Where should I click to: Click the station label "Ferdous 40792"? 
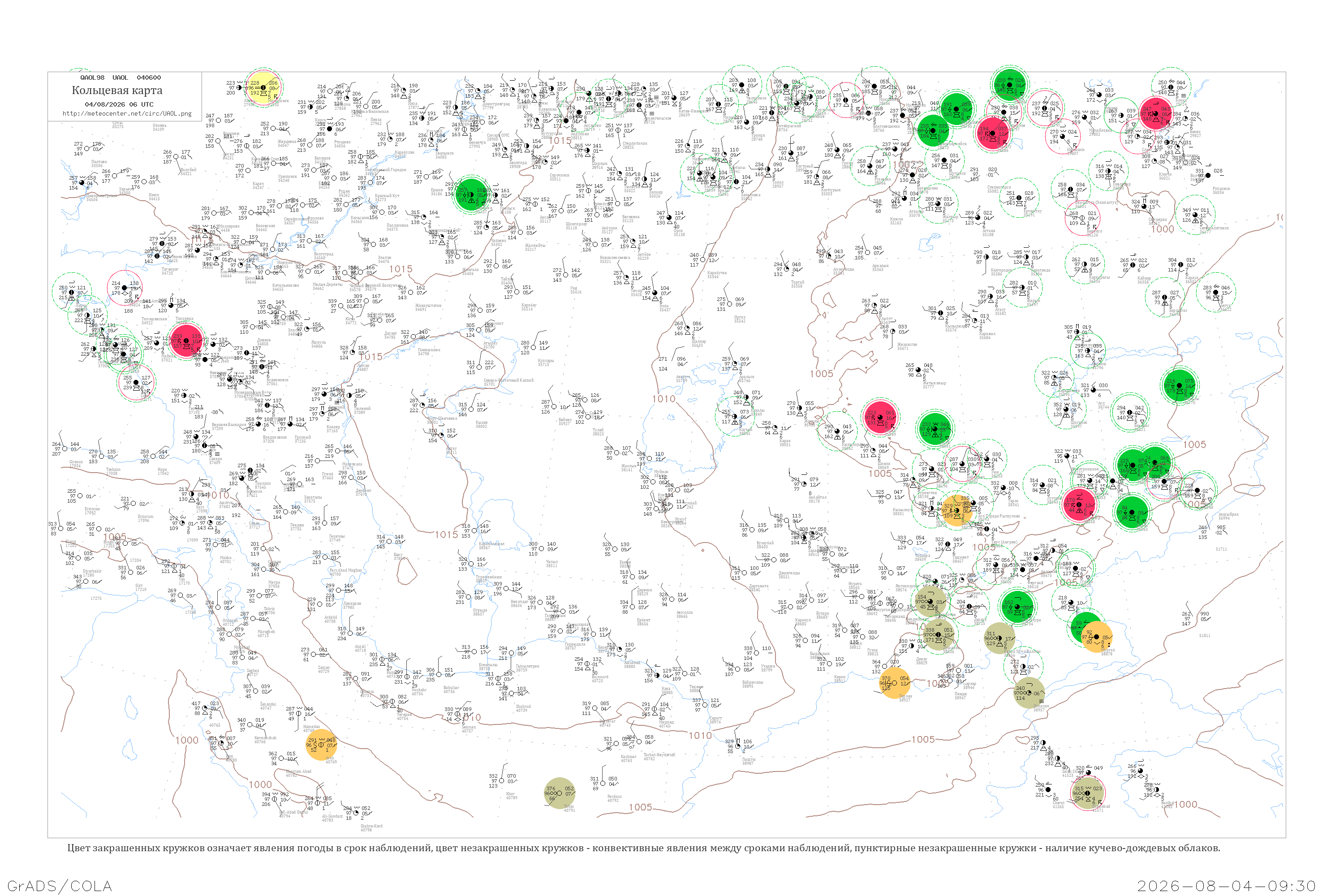(x=614, y=798)
